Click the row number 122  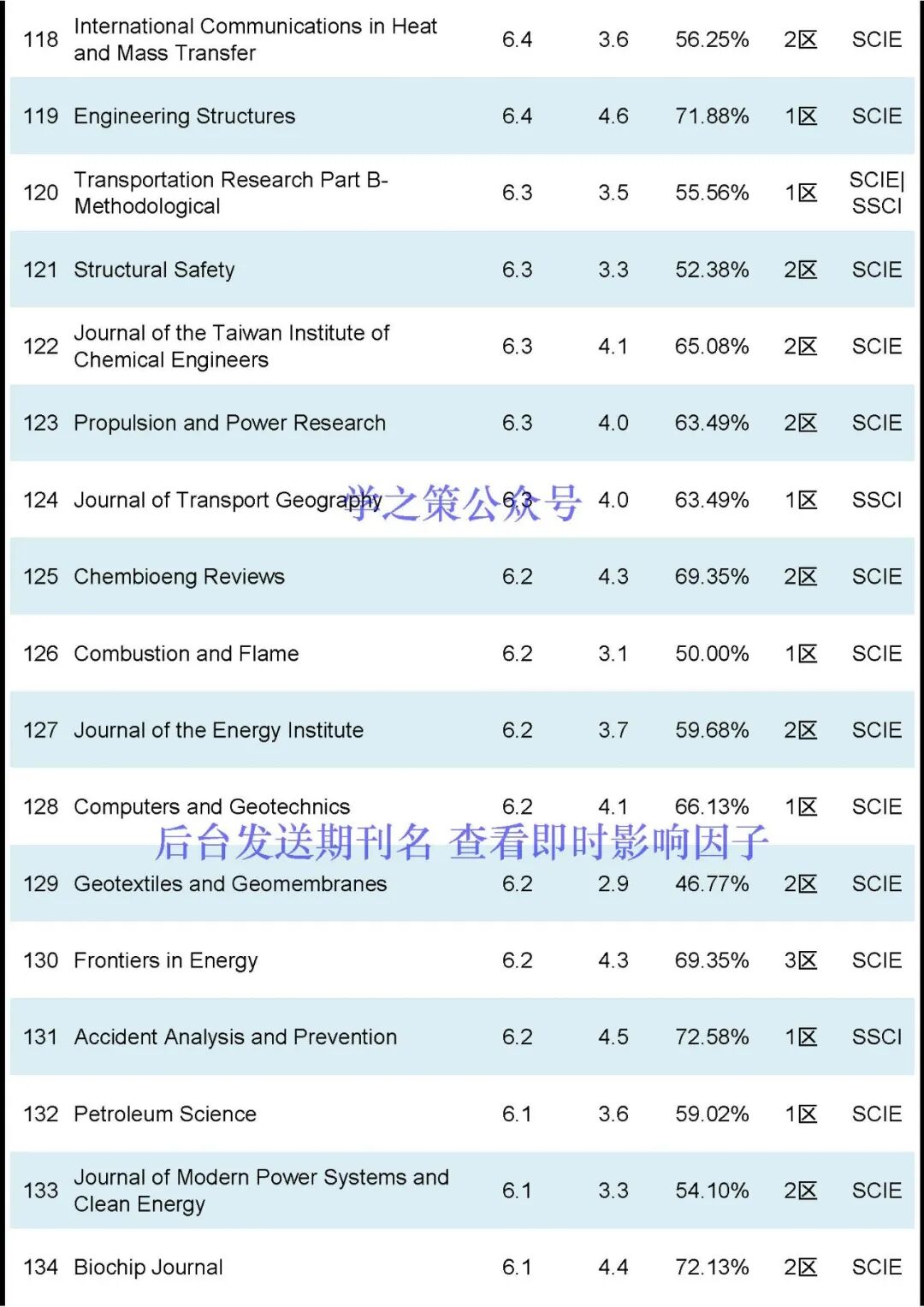click(40, 347)
